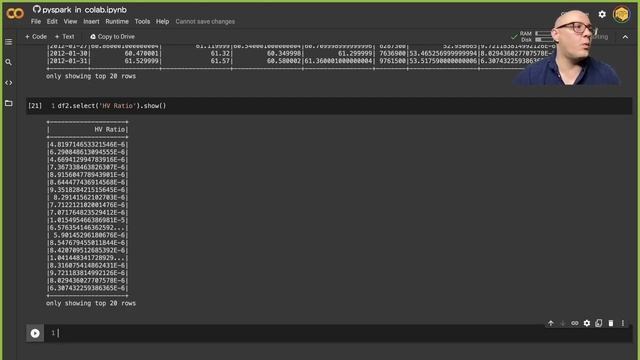Click cell execution count [21]
Screen dimensions: 640x360
tap(35, 106)
